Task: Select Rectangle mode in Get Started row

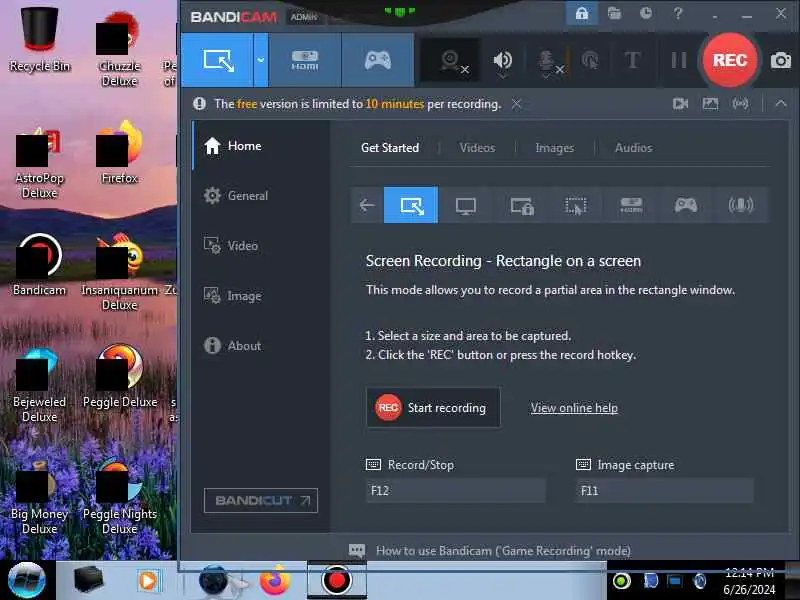Action: click(x=411, y=205)
